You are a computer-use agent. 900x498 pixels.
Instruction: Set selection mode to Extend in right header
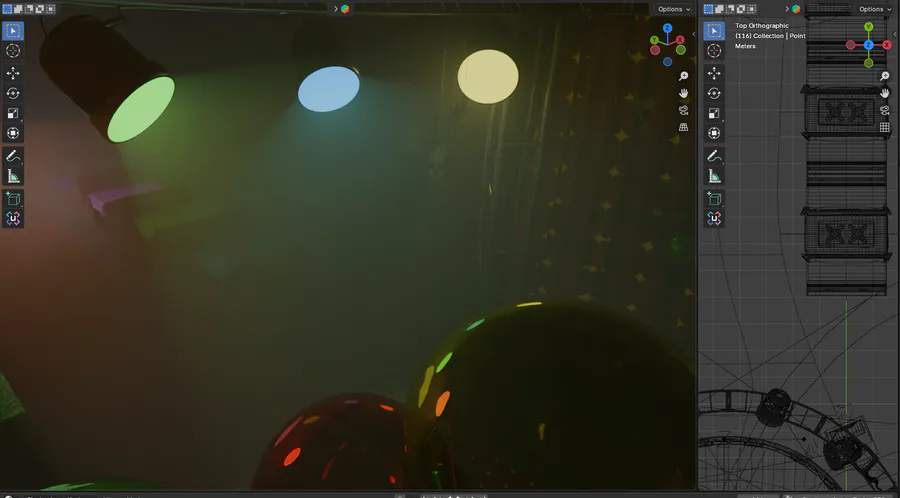(719, 9)
